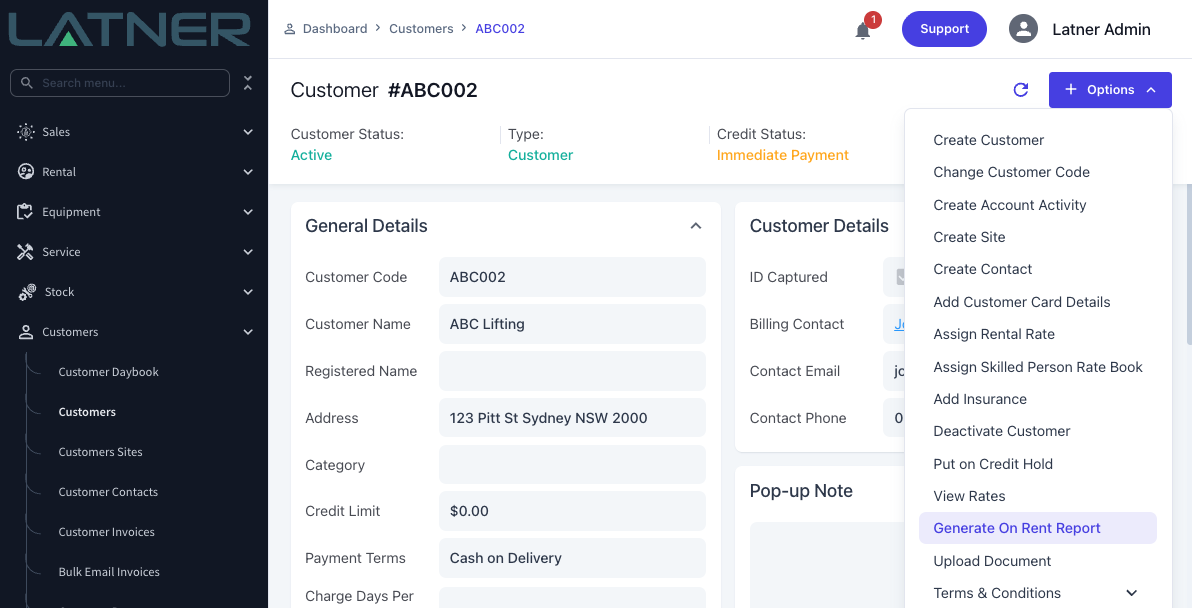
Task: Click the Stock menu icon
Action: tap(27, 292)
